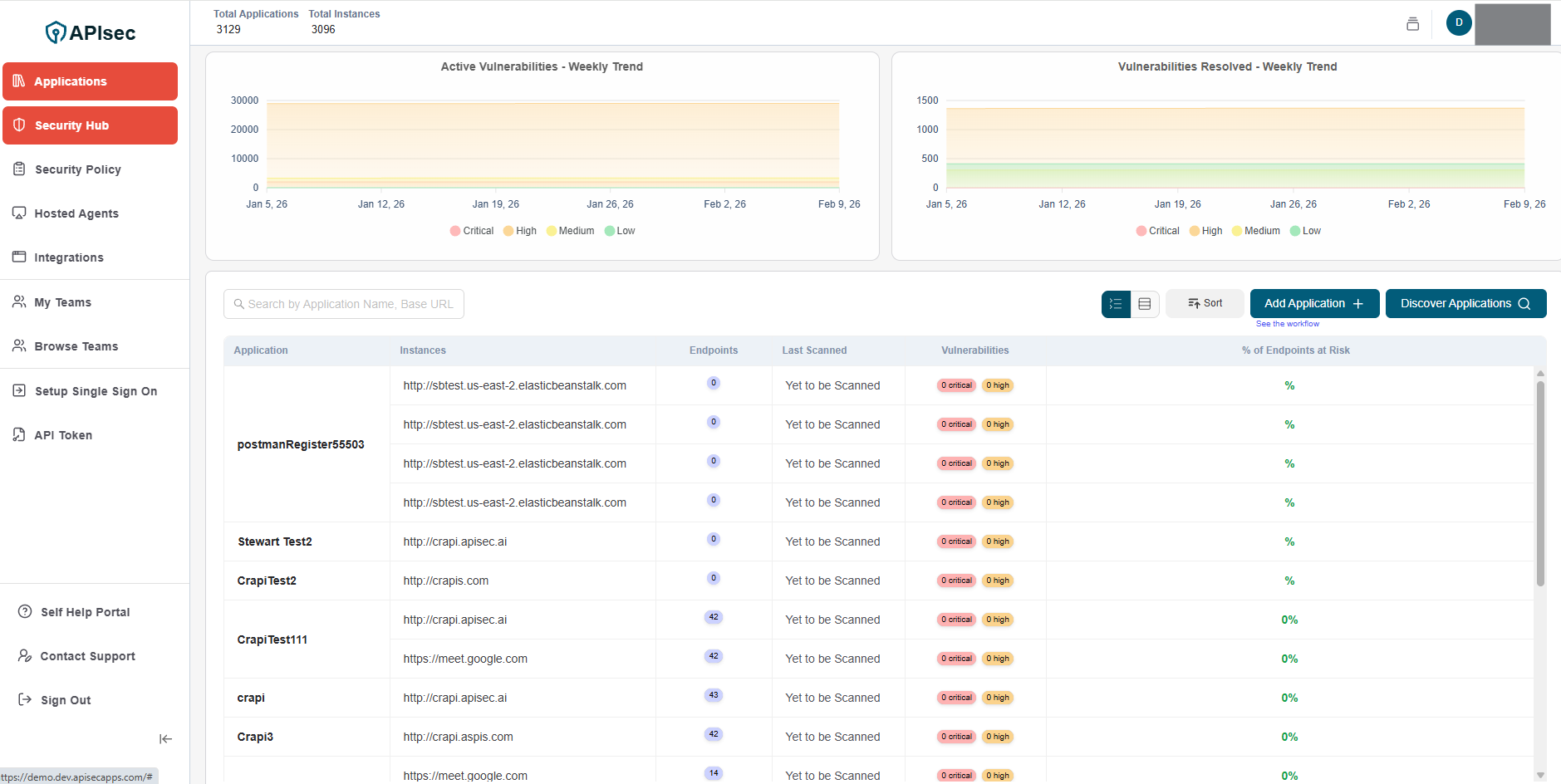Image resolution: width=1561 pixels, height=784 pixels.
Task: Click the APIsec shield logo
Action: pyautogui.click(x=56, y=32)
